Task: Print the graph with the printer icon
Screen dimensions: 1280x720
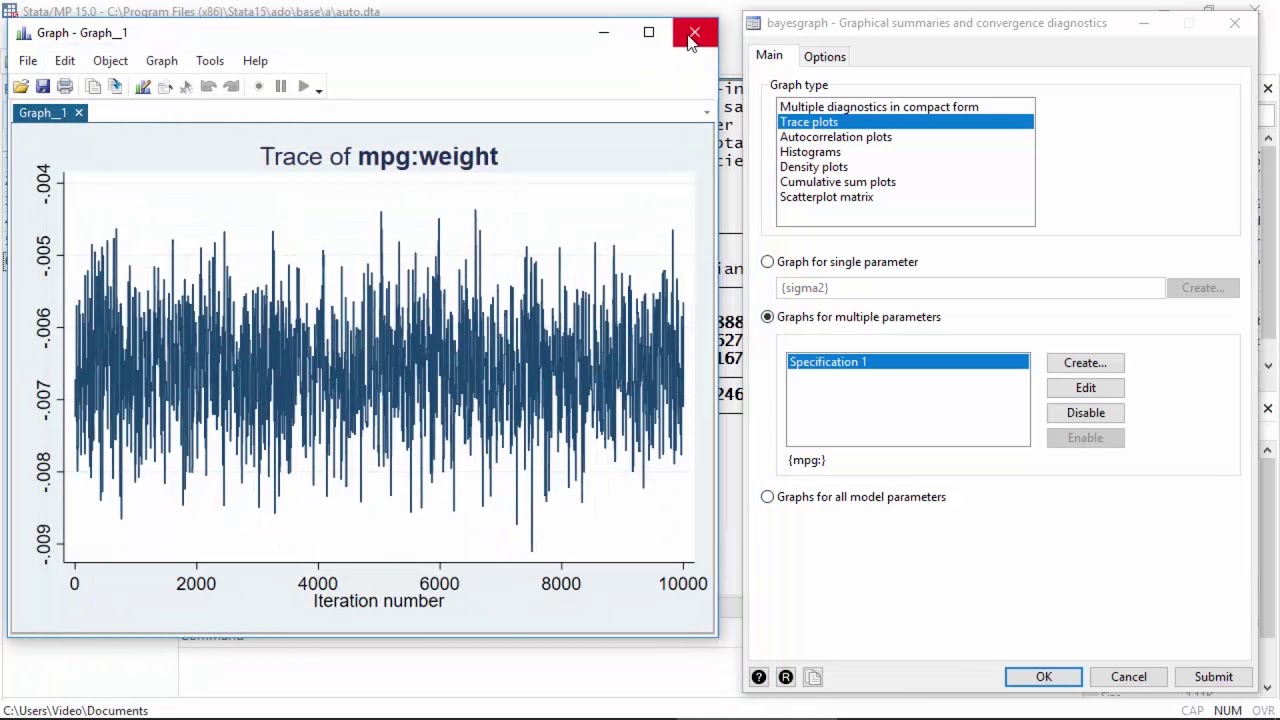Action: (65, 87)
